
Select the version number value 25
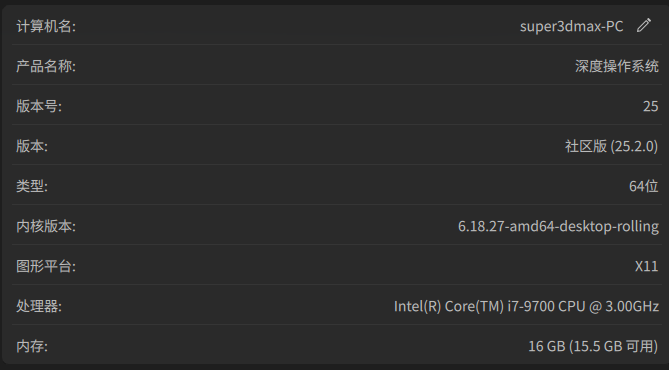[651, 106]
